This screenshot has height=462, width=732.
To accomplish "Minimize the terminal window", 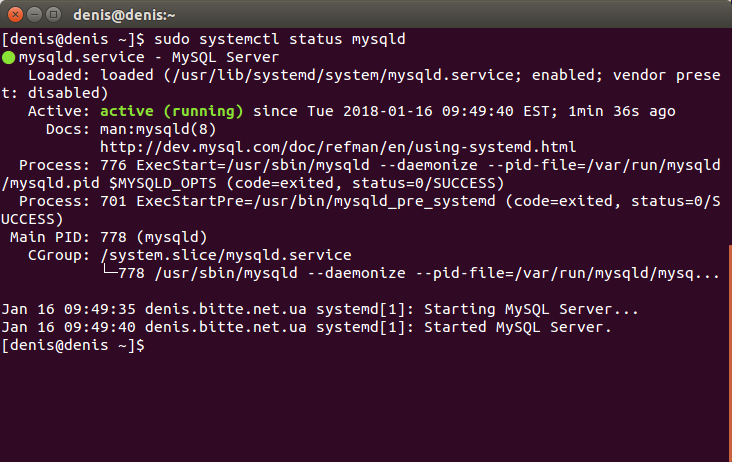I will tap(35, 15).
